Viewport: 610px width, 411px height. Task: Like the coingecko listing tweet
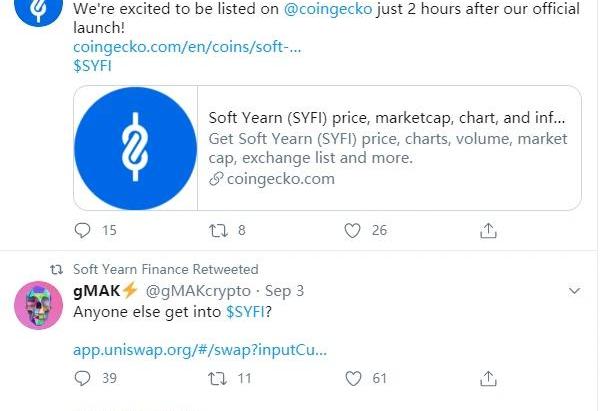[352, 230]
